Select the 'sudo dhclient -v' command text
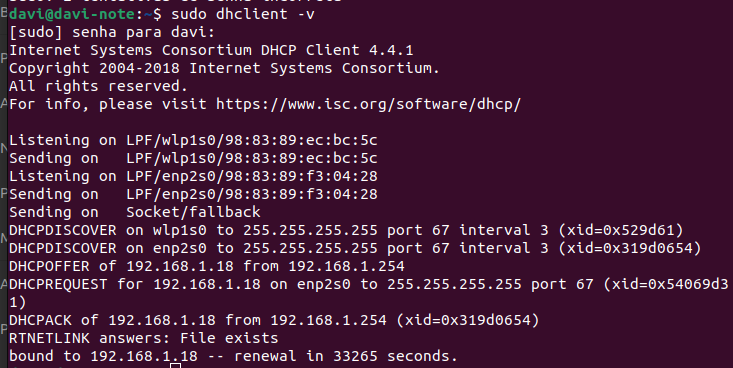The height and width of the screenshot is (368, 733). point(243,14)
